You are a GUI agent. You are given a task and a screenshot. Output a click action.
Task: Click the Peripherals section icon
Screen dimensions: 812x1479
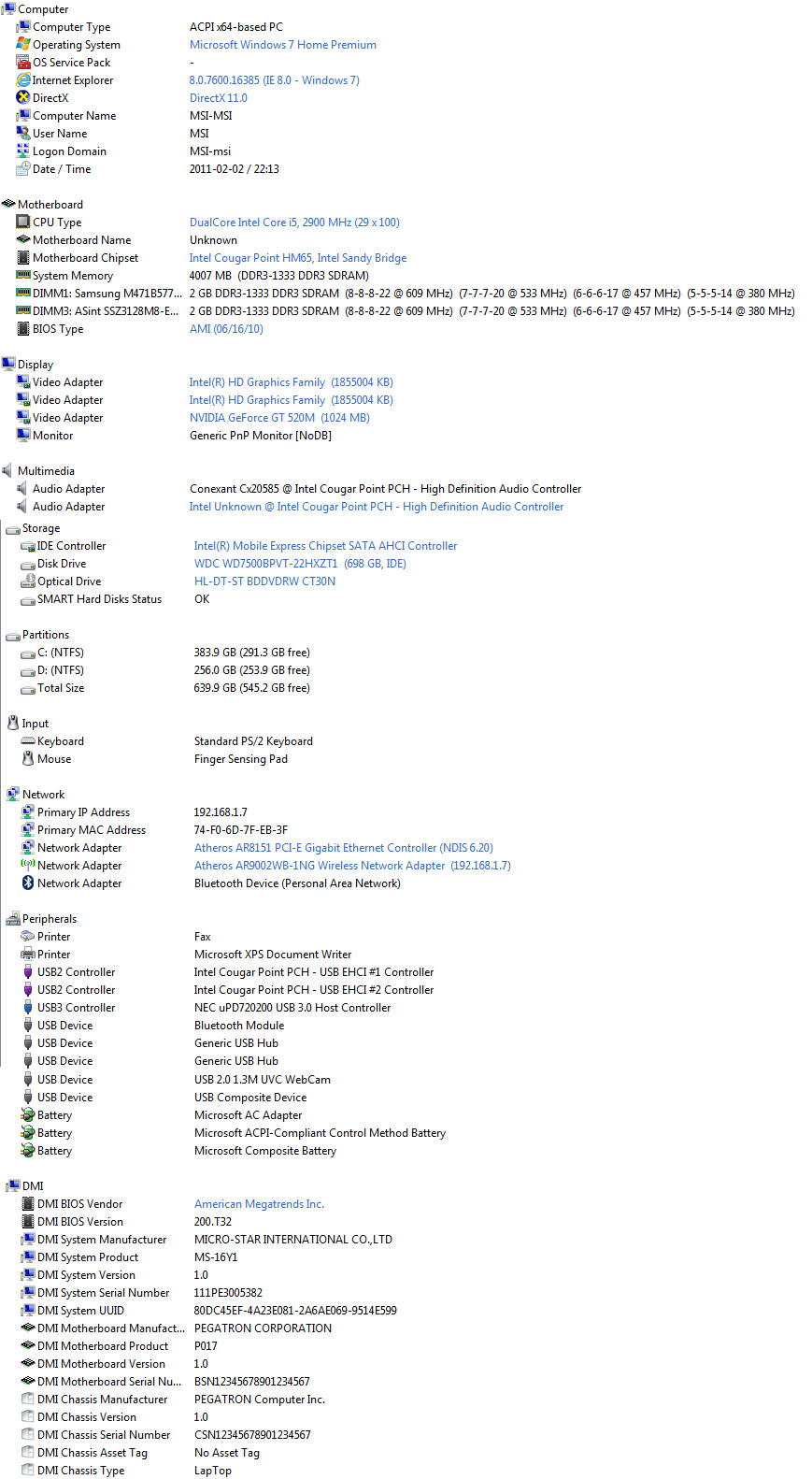pyautogui.click(x=13, y=919)
